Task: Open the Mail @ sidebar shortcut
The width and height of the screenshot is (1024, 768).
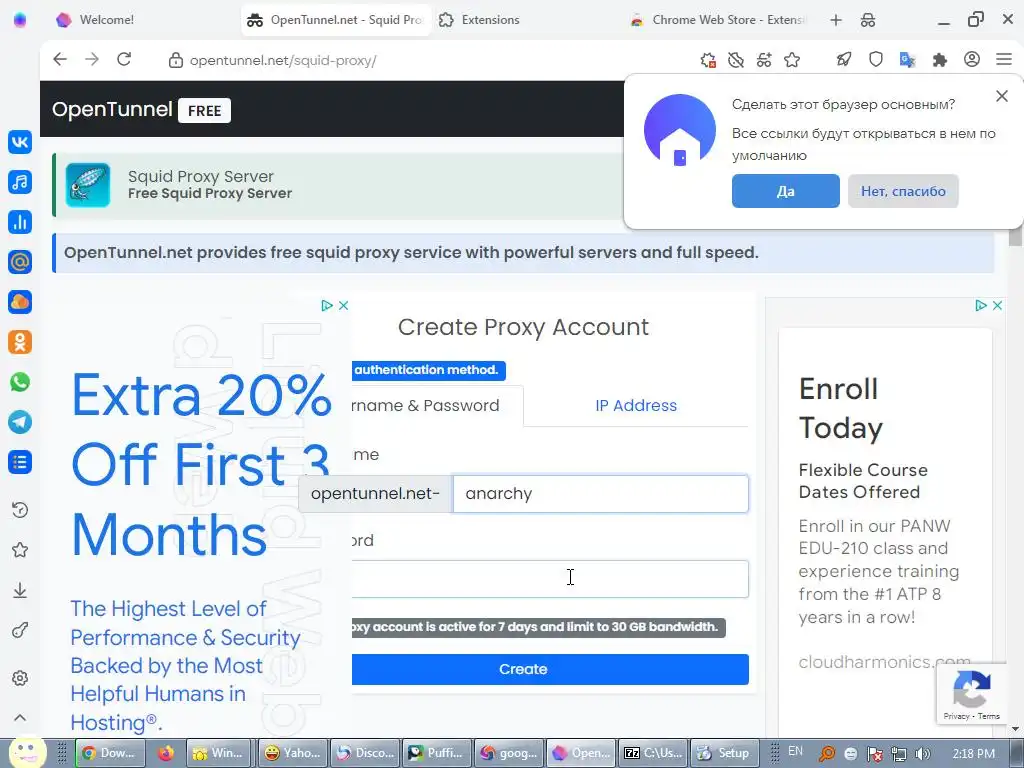Action: click(20, 262)
